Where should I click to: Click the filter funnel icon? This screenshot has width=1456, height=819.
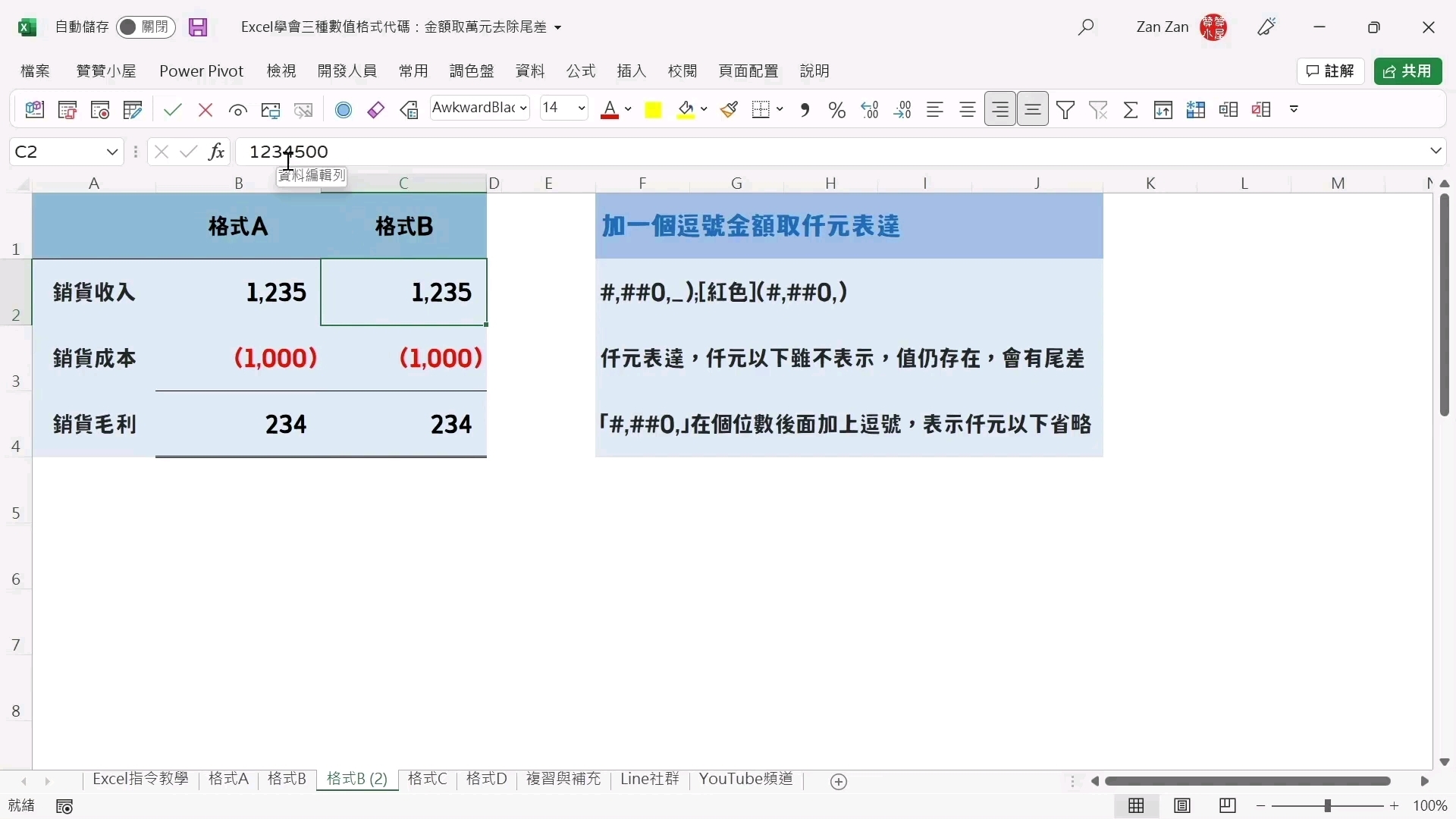pos(1065,110)
